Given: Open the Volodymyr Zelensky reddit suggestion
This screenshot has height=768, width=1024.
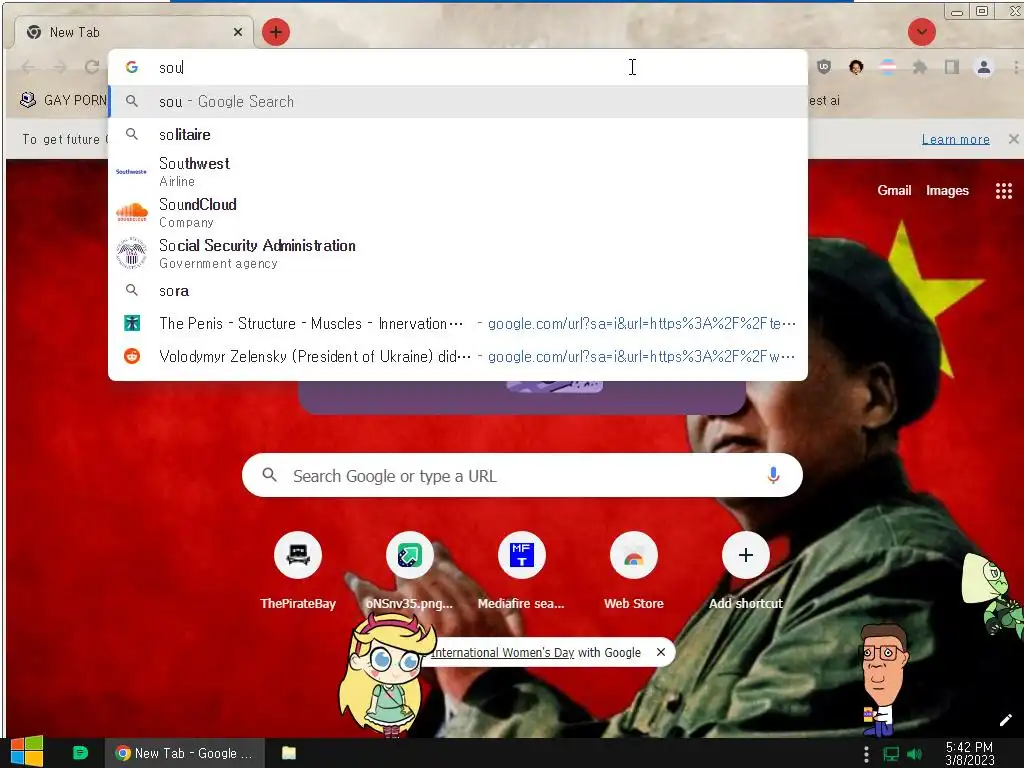Looking at the screenshot, I should (457, 357).
